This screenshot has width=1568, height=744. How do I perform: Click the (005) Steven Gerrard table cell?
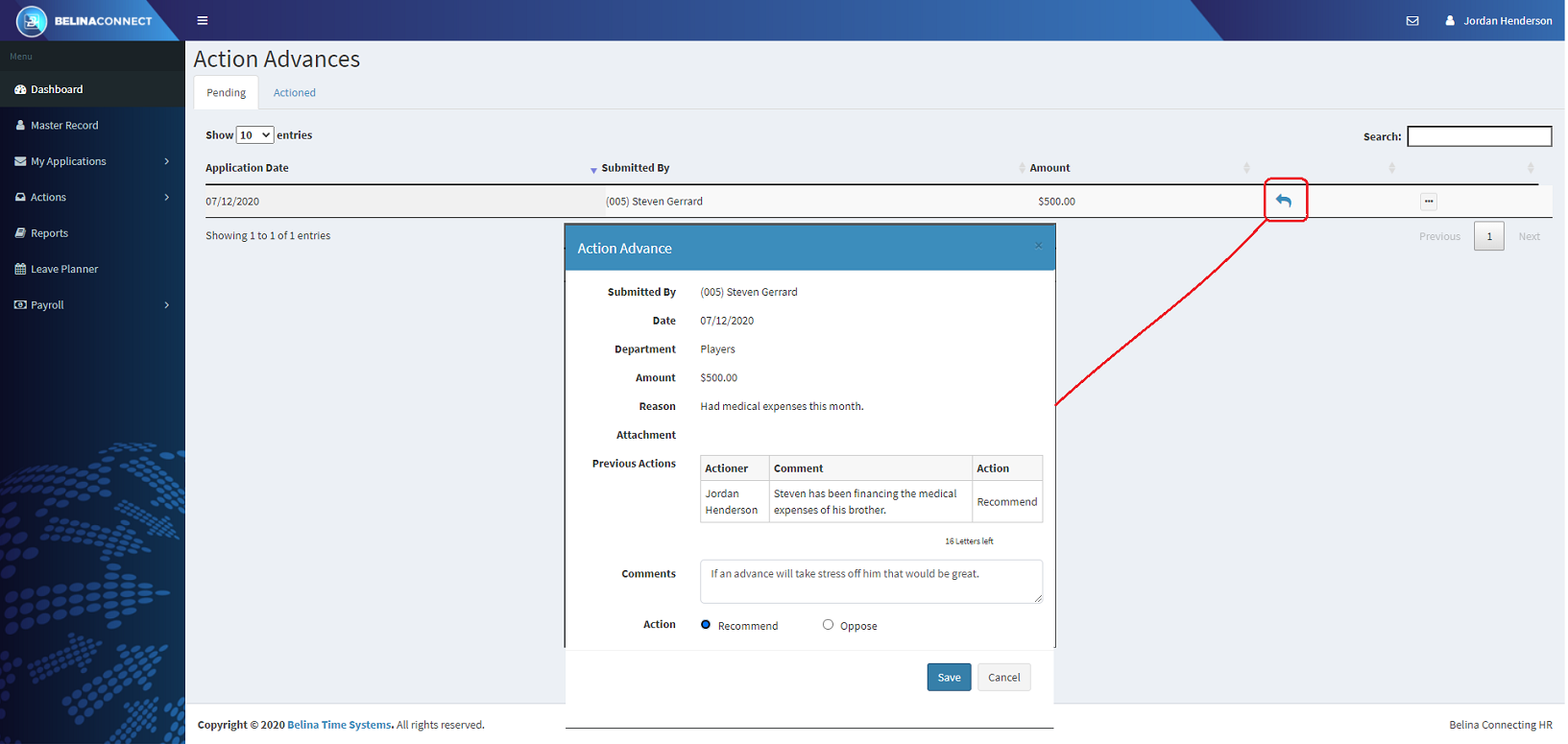click(x=654, y=202)
